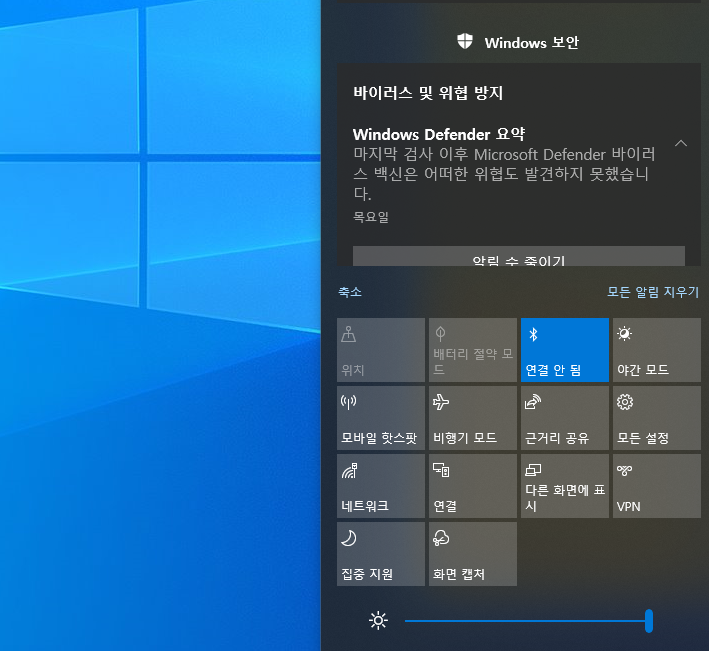709x651 pixels.
Task: Click the gear icon in 모든 설정
Action: (625, 402)
